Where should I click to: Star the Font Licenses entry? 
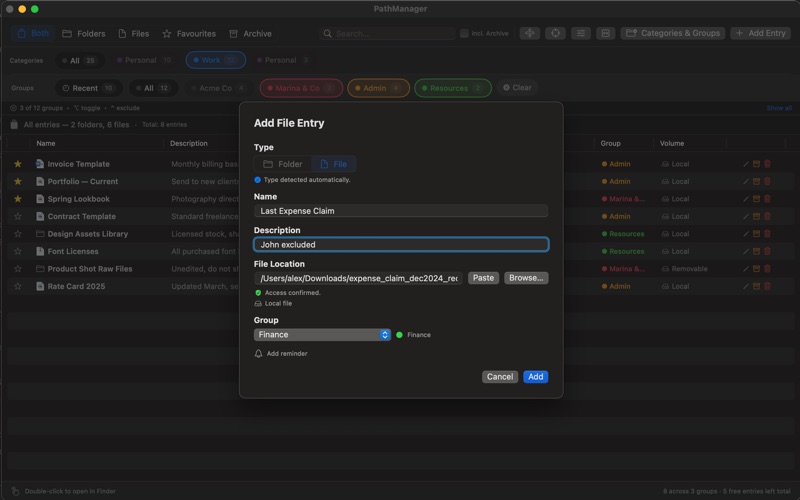click(18, 251)
